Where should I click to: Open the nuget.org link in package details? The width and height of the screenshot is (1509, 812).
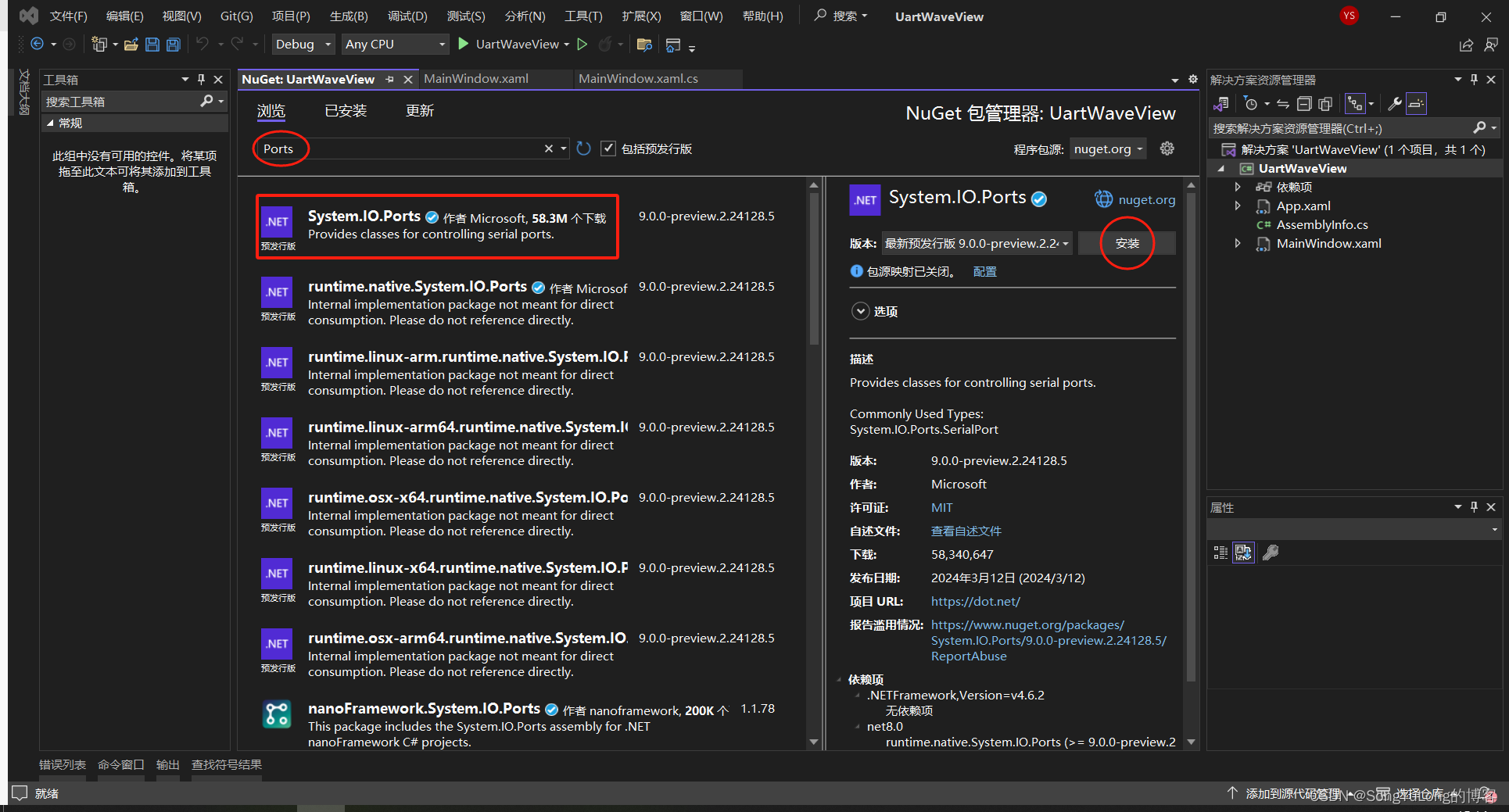(x=1146, y=199)
